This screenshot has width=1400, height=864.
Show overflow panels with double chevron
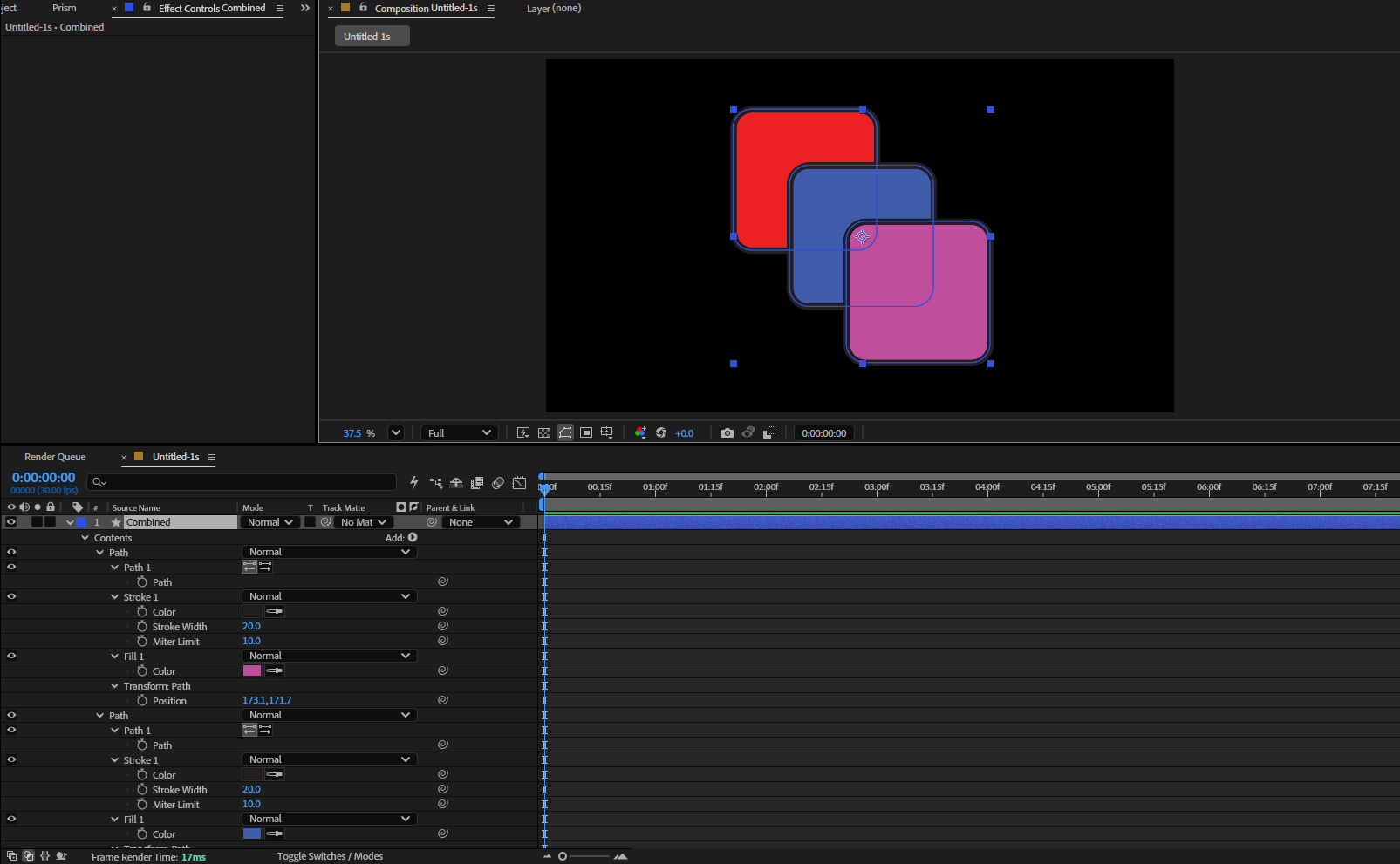305,8
